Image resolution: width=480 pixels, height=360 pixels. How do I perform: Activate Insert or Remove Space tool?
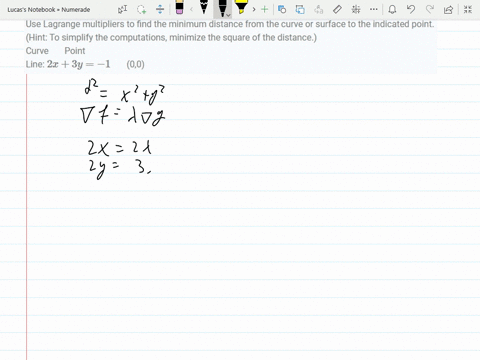pos(160,9)
